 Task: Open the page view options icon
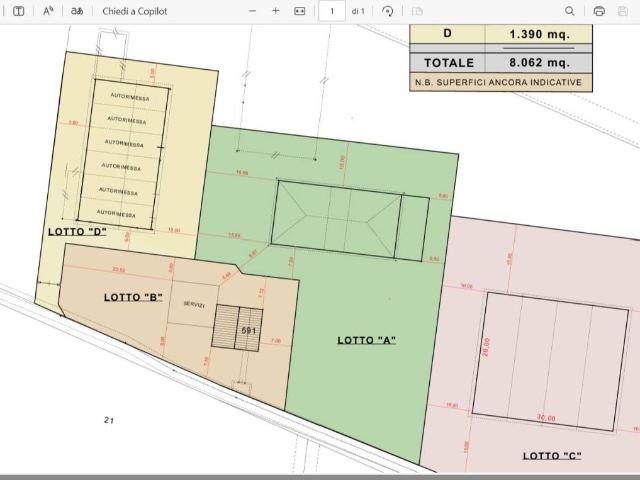417,11
